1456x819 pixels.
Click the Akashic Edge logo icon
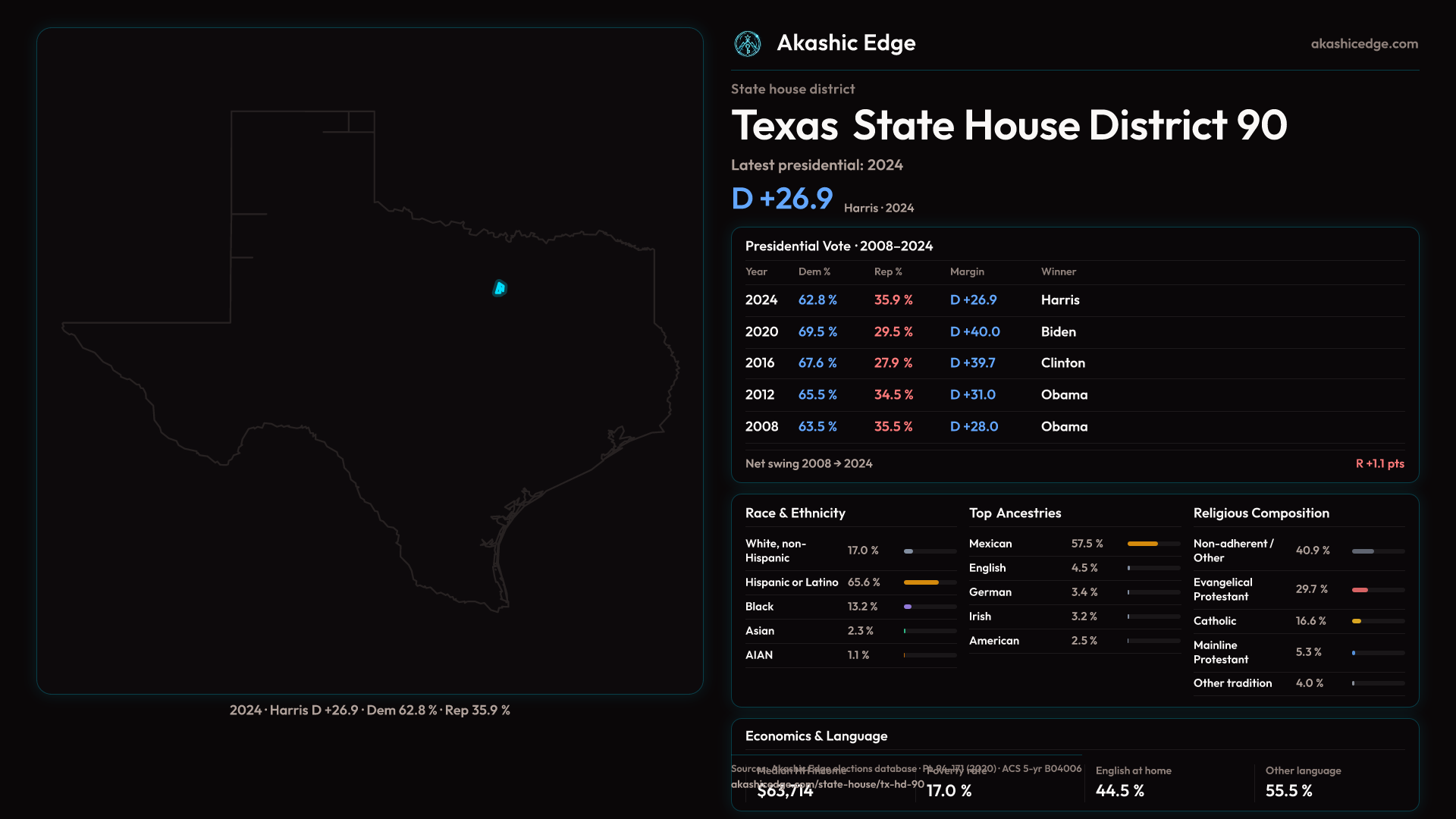[747, 44]
